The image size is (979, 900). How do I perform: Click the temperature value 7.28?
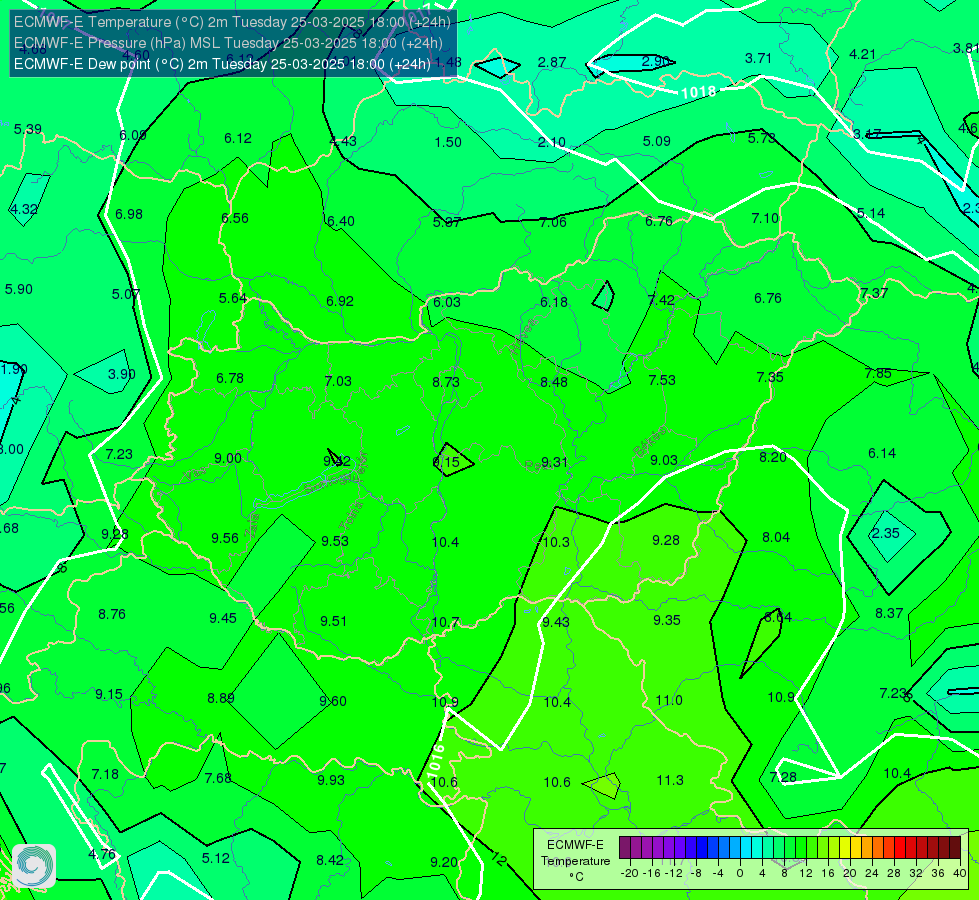pos(783,777)
